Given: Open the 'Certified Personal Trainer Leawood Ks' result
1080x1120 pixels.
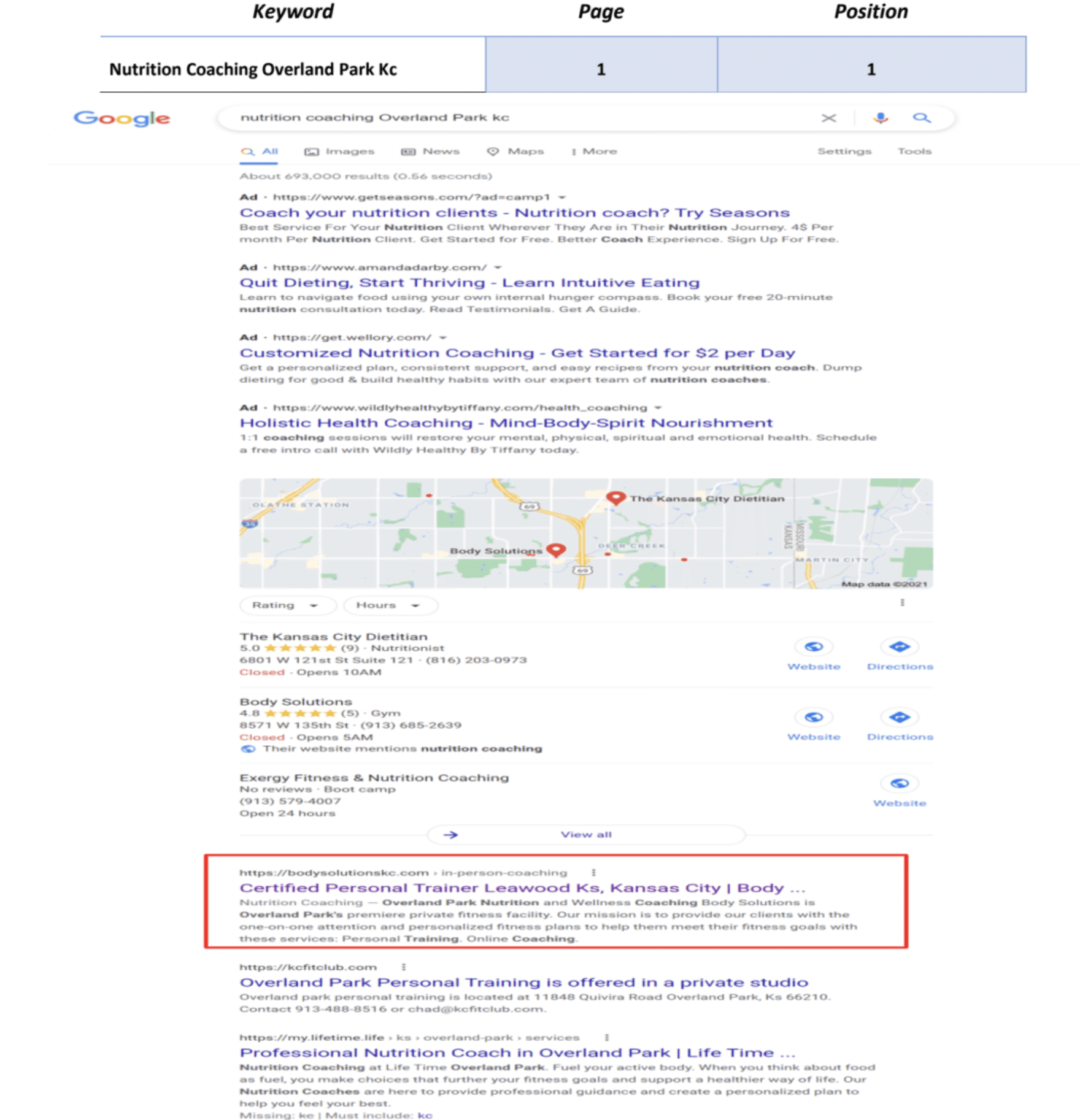Looking at the screenshot, I should coord(522,888).
